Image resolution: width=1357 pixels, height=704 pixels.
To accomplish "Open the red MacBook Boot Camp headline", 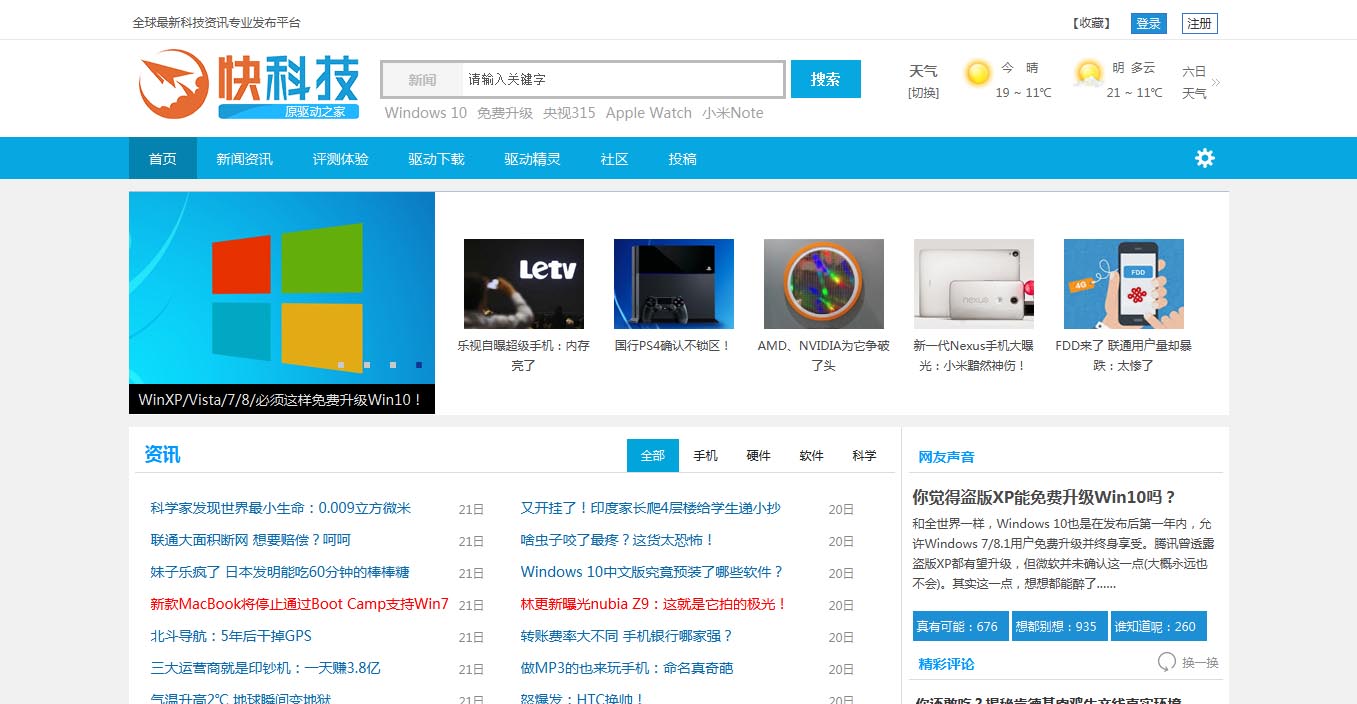I will click(299, 604).
